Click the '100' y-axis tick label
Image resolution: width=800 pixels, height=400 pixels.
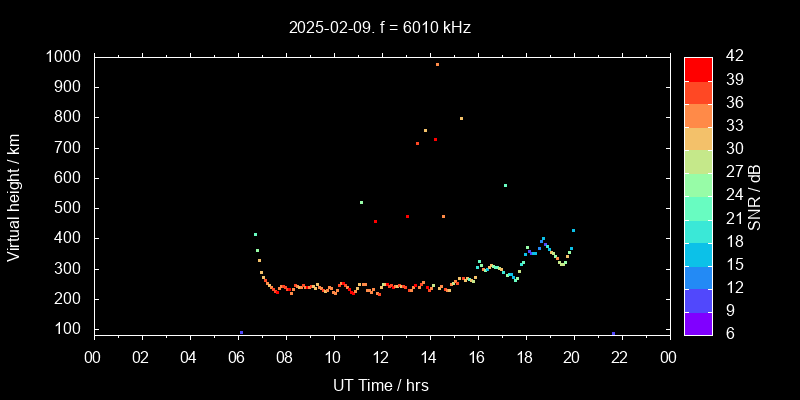[70, 329]
